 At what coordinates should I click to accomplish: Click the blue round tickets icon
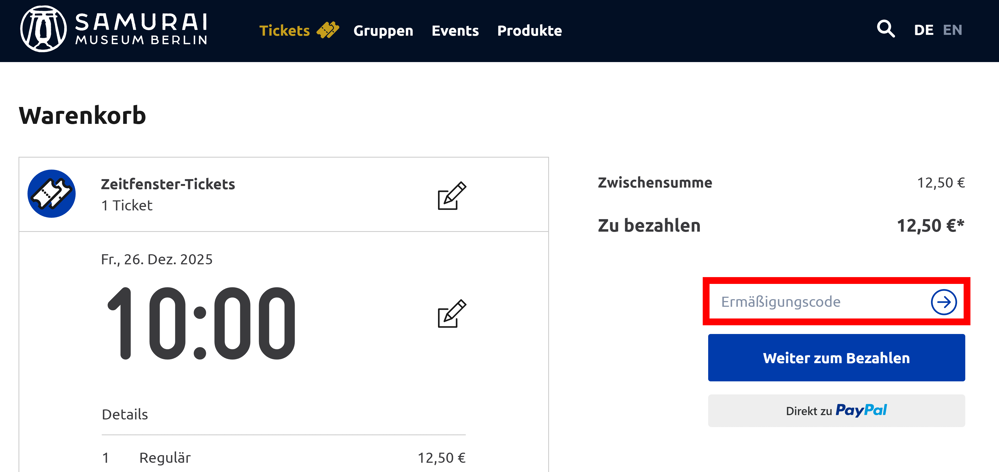point(52,194)
